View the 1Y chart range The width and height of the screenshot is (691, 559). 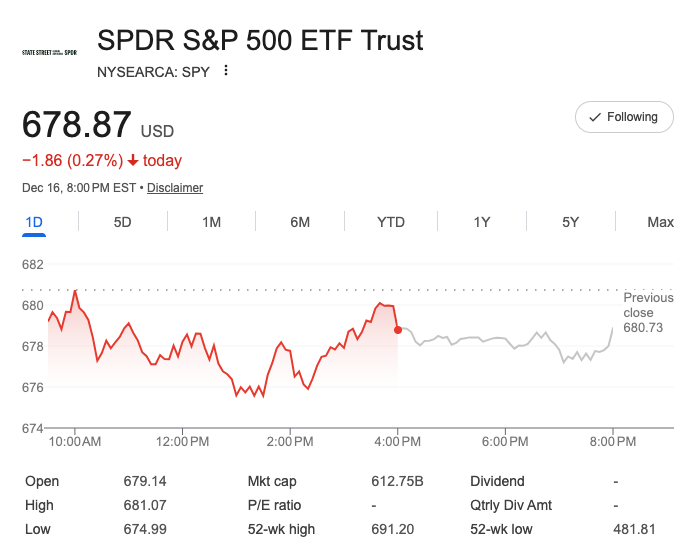click(x=482, y=222)
